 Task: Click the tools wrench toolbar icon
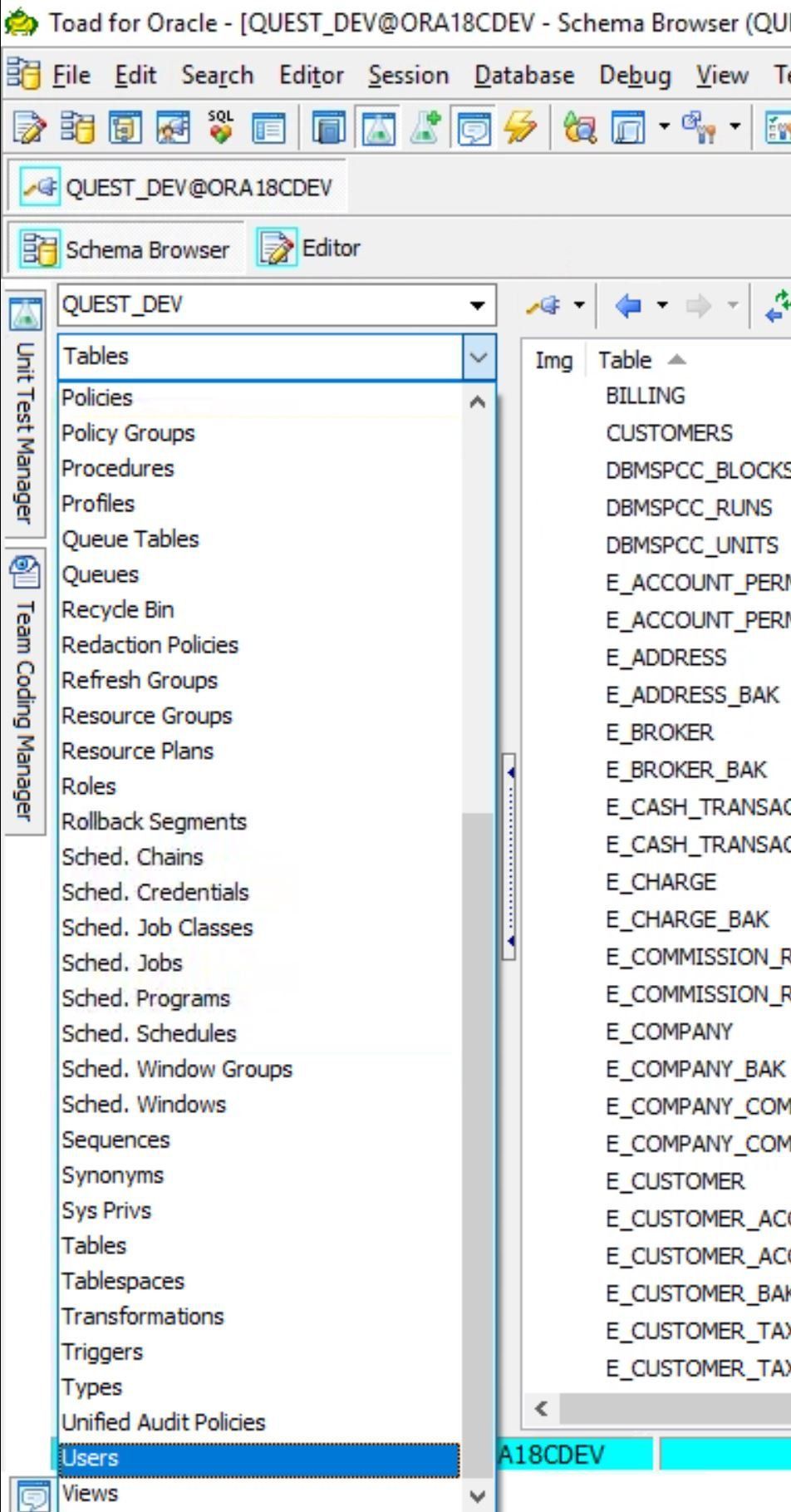pos(700,128)
